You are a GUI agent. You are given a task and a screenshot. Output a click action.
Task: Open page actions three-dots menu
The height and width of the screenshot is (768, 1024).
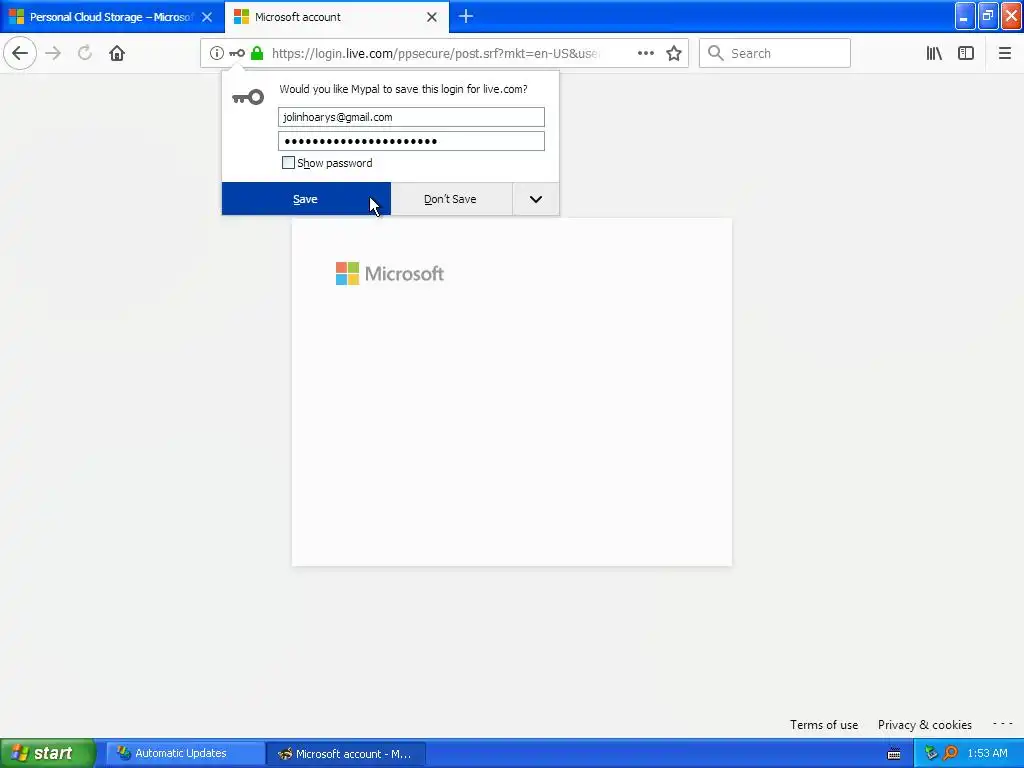(646, 53)
